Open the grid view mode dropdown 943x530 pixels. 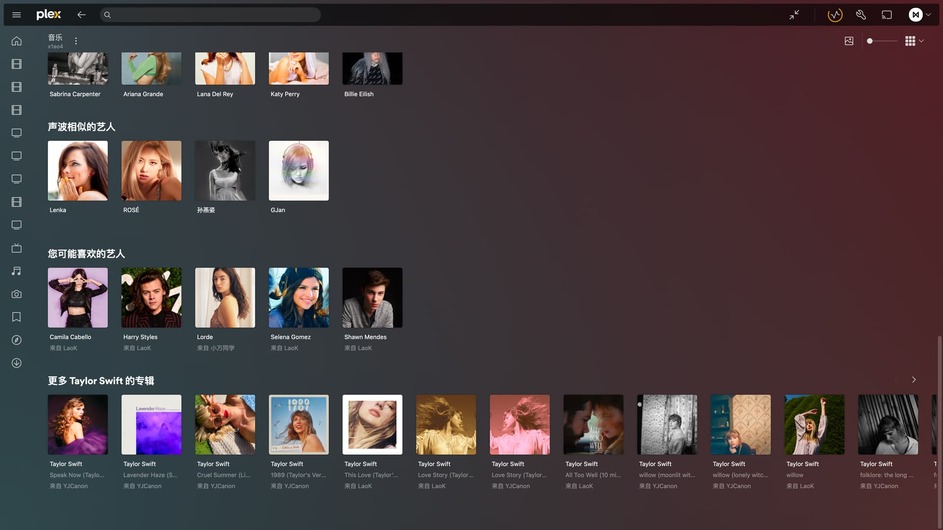[x=914, y=41]
